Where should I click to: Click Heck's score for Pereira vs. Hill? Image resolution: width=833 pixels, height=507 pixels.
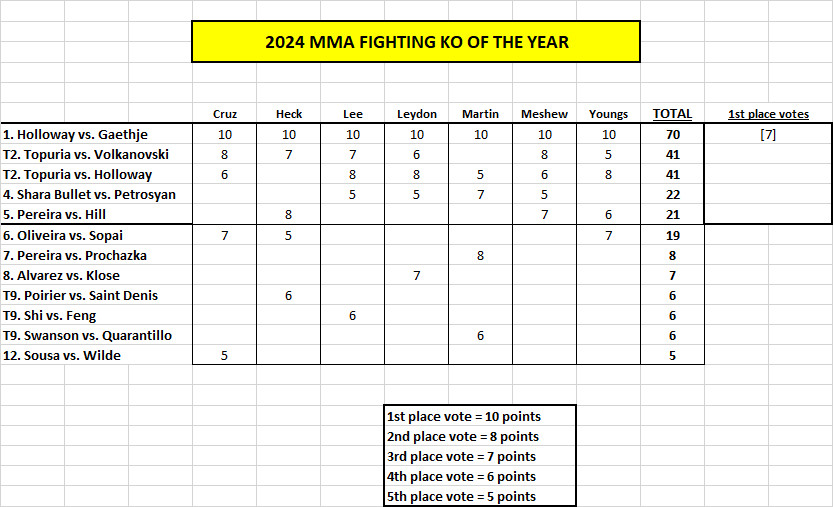pyautogui.click(x=288, y=215)
